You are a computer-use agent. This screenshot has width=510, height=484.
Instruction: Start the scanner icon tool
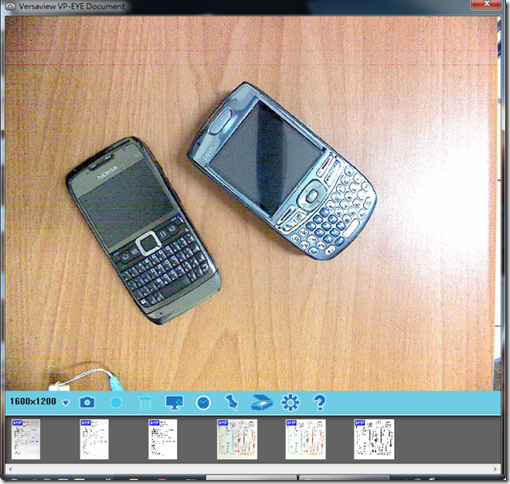(262, 402)
